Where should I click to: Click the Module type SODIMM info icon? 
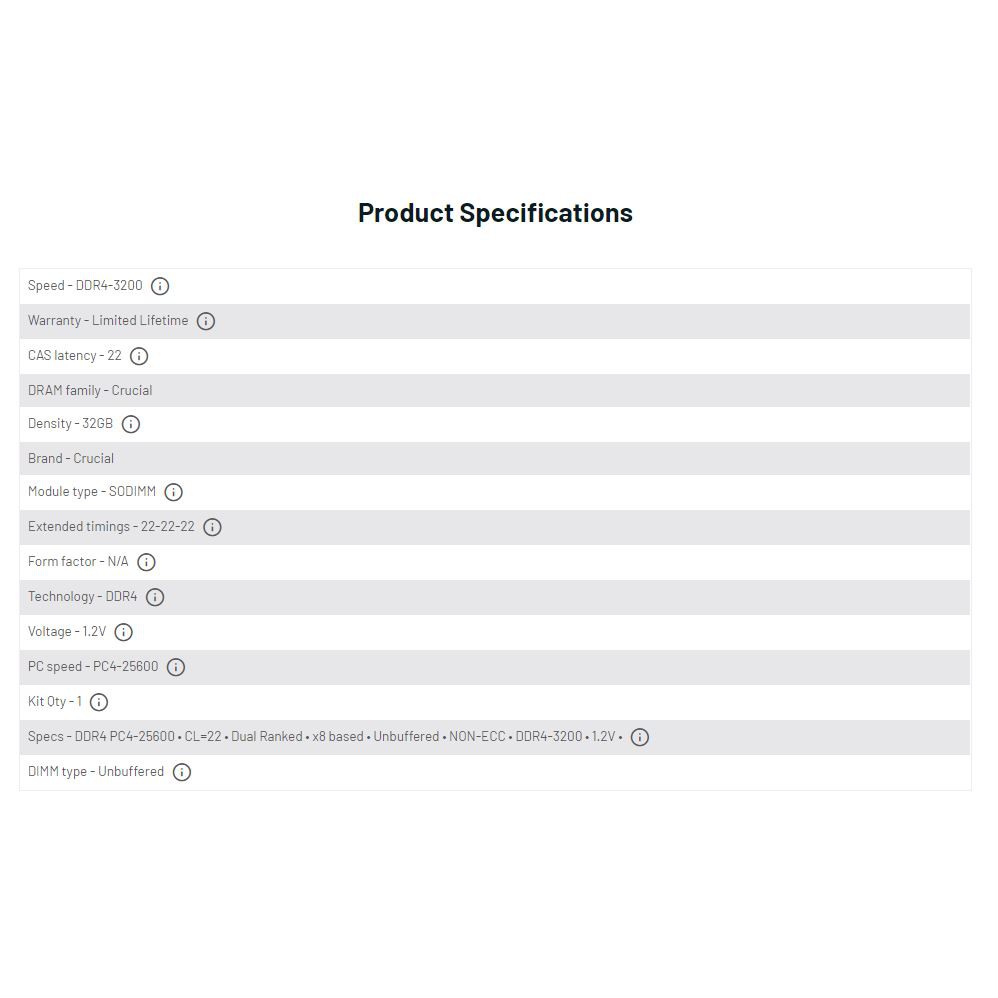tap(173, 492)
